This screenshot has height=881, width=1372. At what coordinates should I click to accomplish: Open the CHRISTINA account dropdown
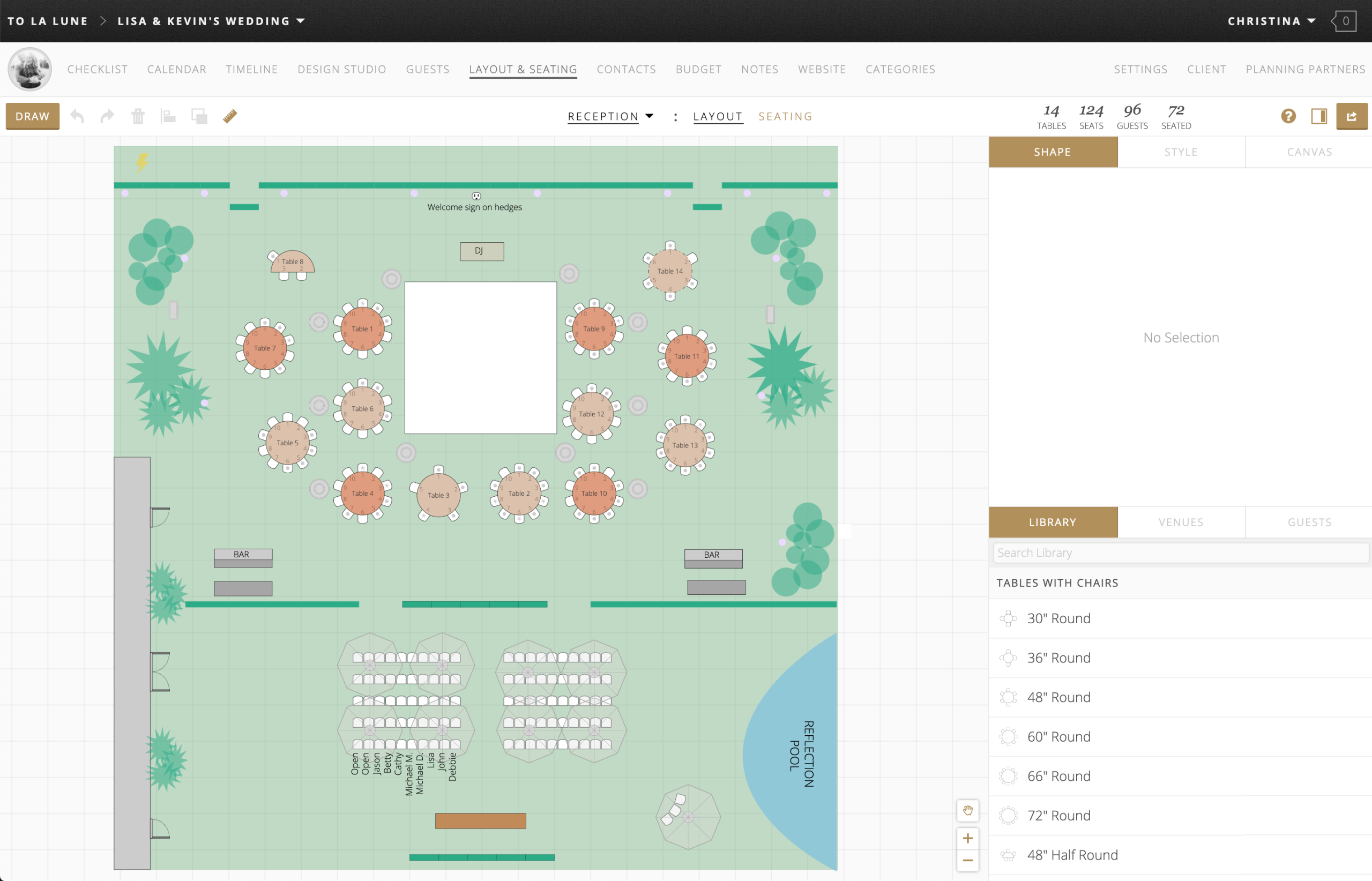coord(1271,20)
